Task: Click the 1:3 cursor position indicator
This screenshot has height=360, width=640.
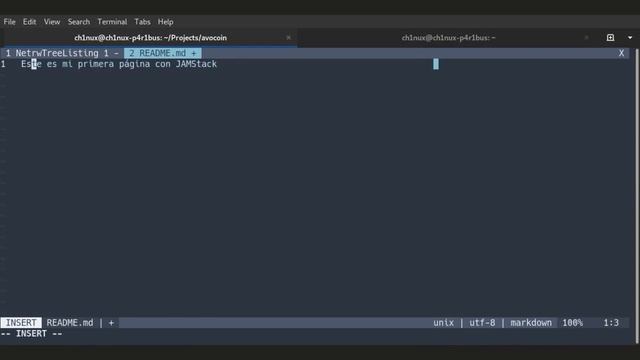Action: pyautogui.click(x=611, y=323)
